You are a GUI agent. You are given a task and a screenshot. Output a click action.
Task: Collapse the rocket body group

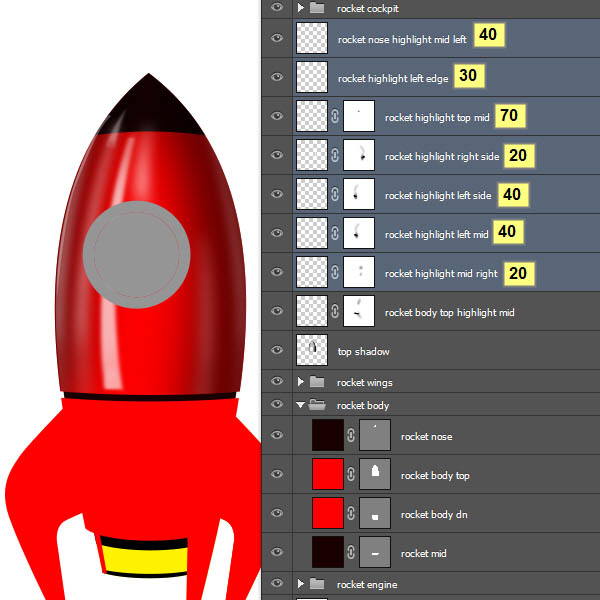[301, 405]
